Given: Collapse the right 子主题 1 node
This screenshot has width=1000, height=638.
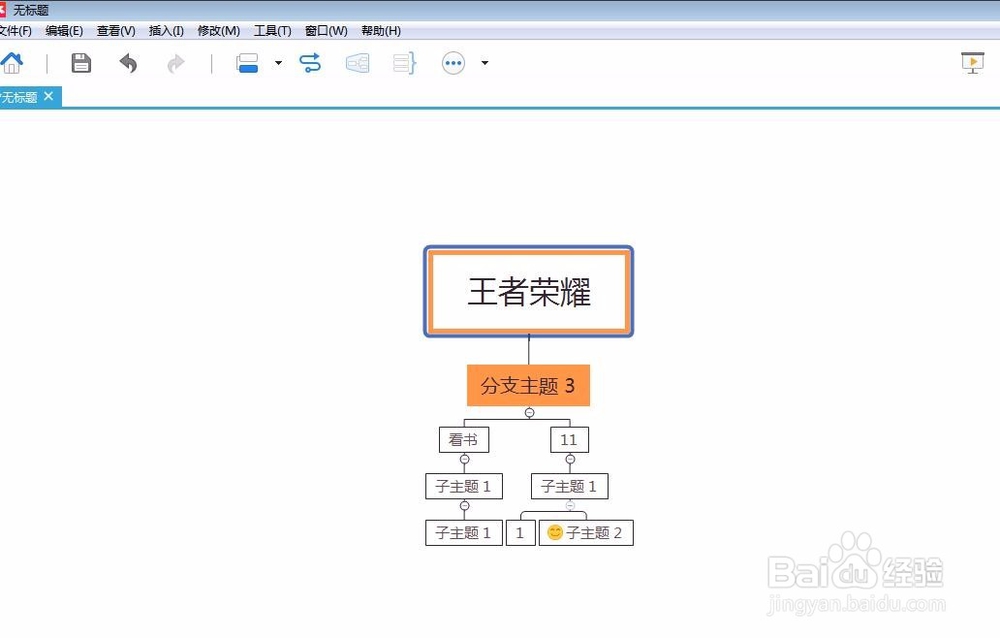Looking at the screenshot, I should pyautogui.click(x=569, y=508).
